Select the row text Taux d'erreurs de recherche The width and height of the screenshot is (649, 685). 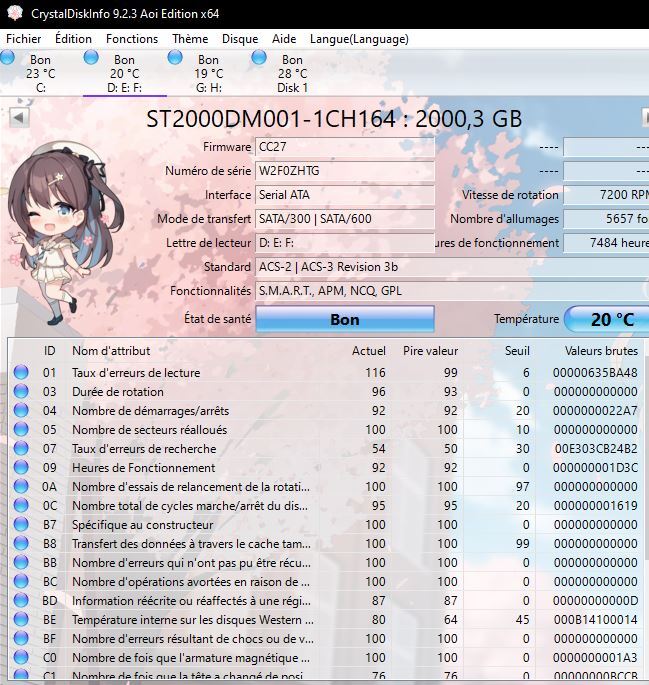pyautogui.click(x=144, y=449)
